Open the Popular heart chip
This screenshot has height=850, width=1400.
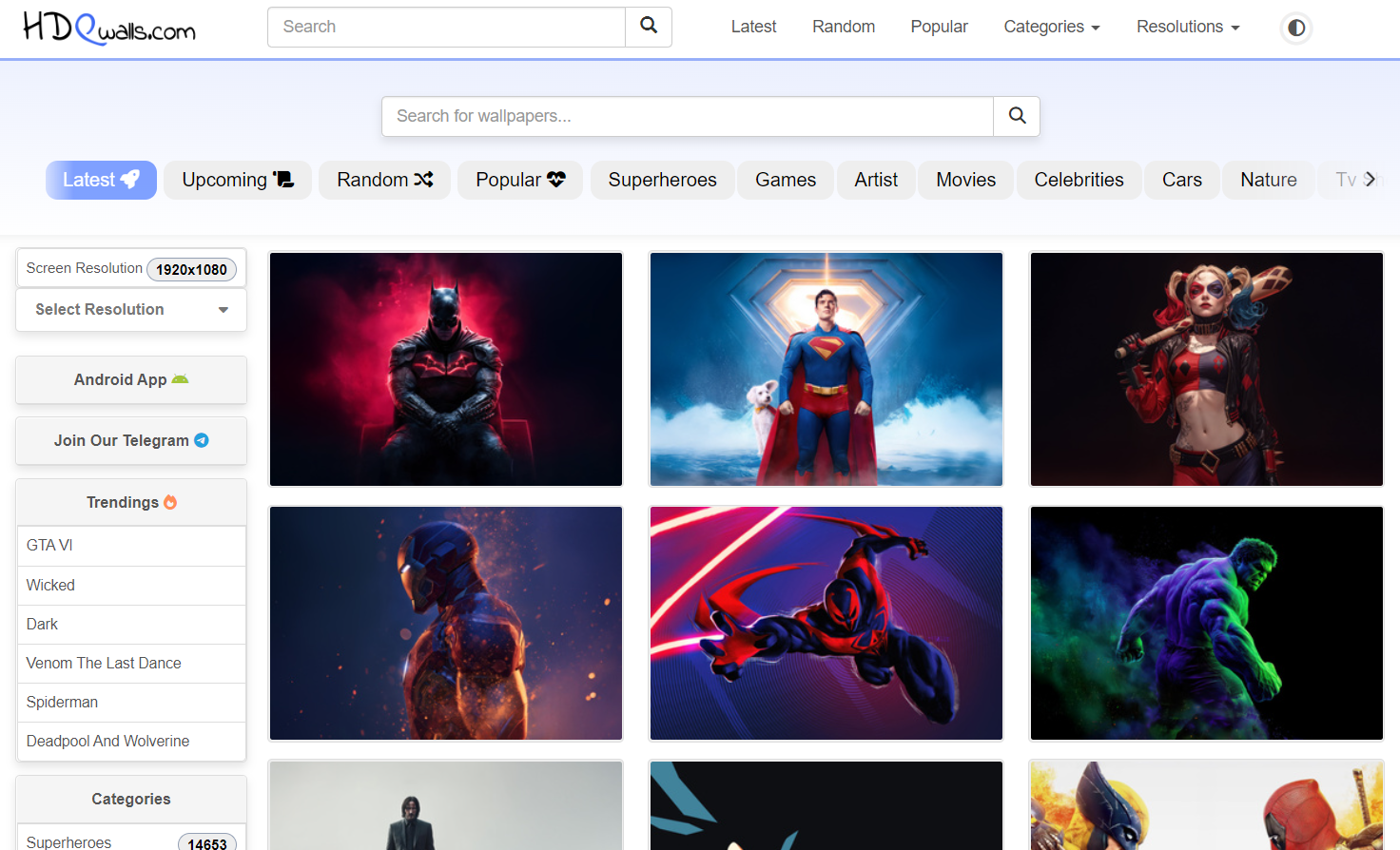click(519, 180)
